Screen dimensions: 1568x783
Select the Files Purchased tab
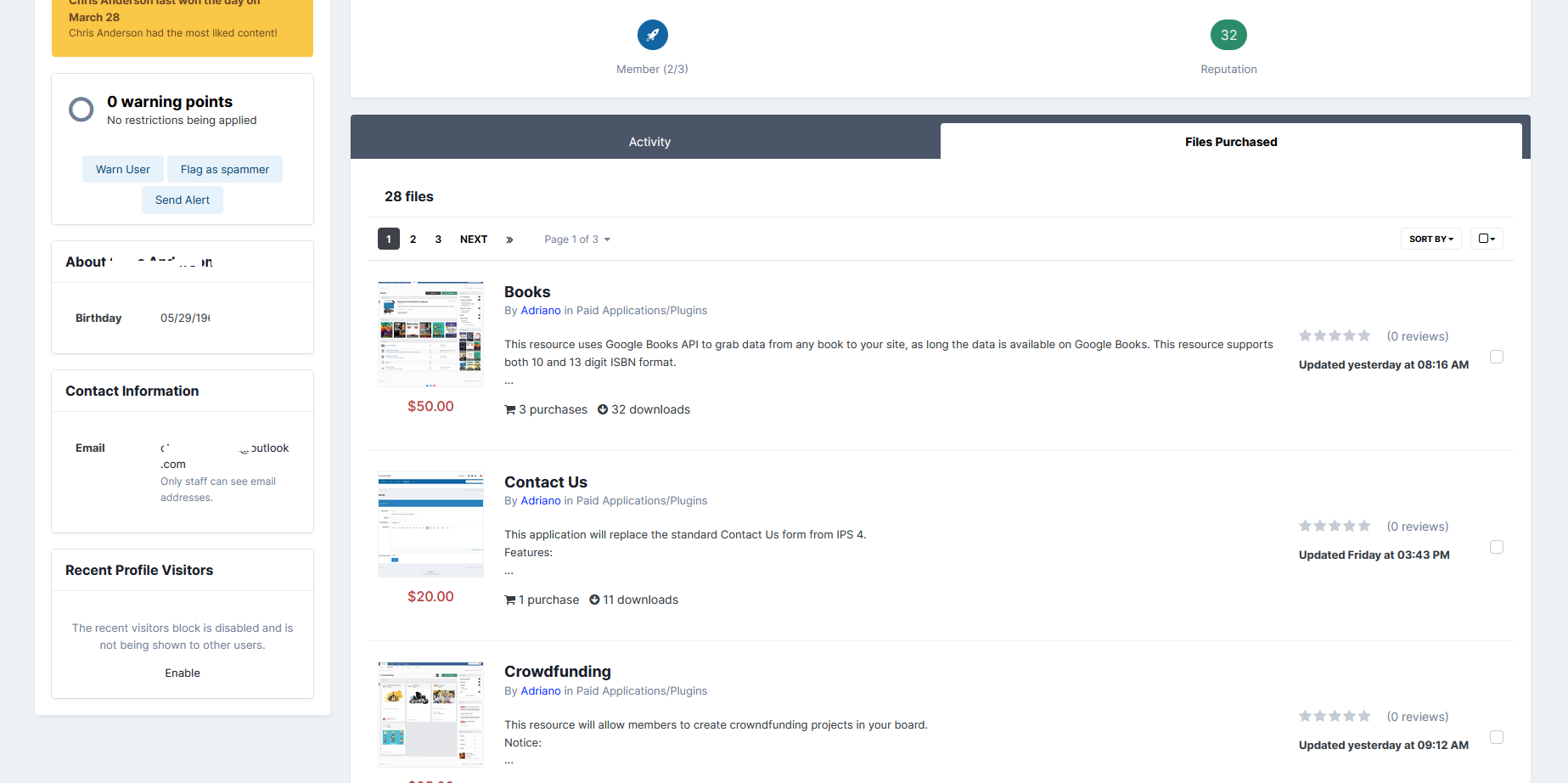coord(1230,142)
